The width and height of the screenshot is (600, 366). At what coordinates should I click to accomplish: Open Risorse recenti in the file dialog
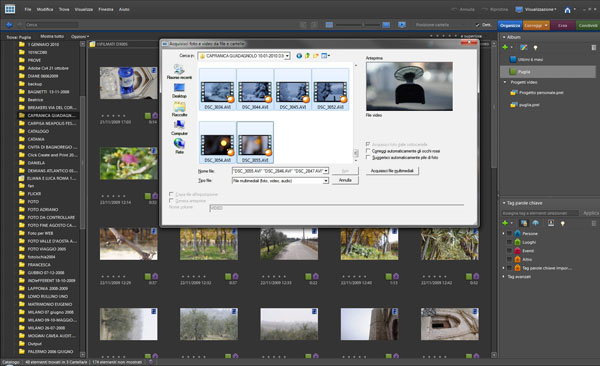click(x=179, y=72)
